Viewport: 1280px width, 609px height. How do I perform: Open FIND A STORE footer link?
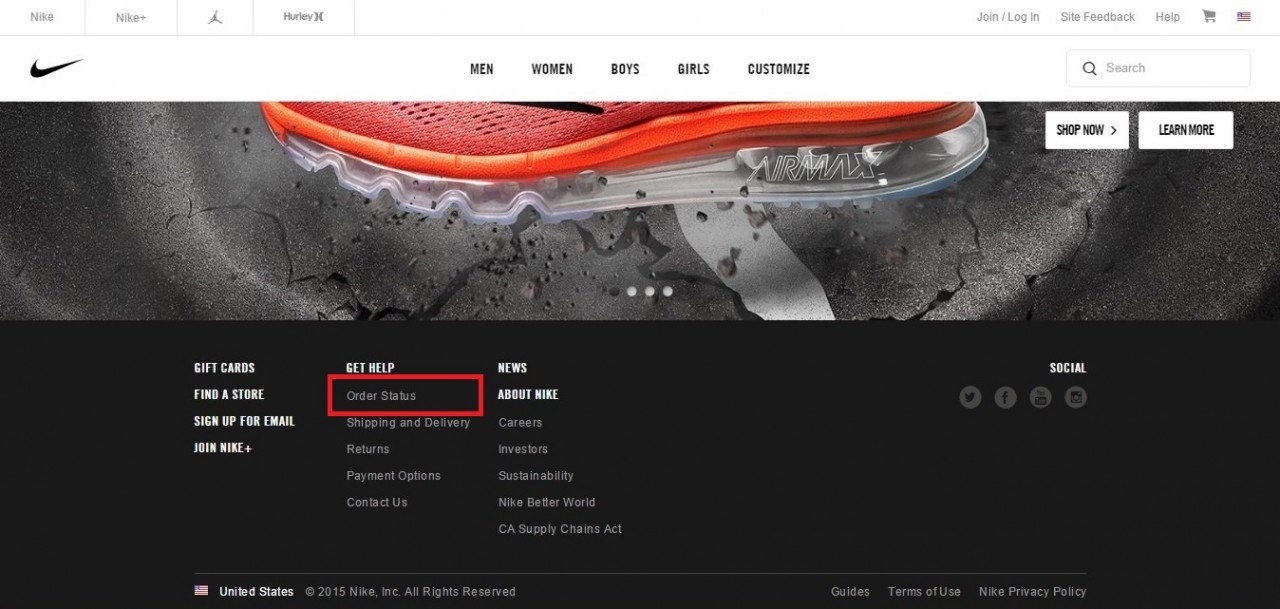point(229,394)
